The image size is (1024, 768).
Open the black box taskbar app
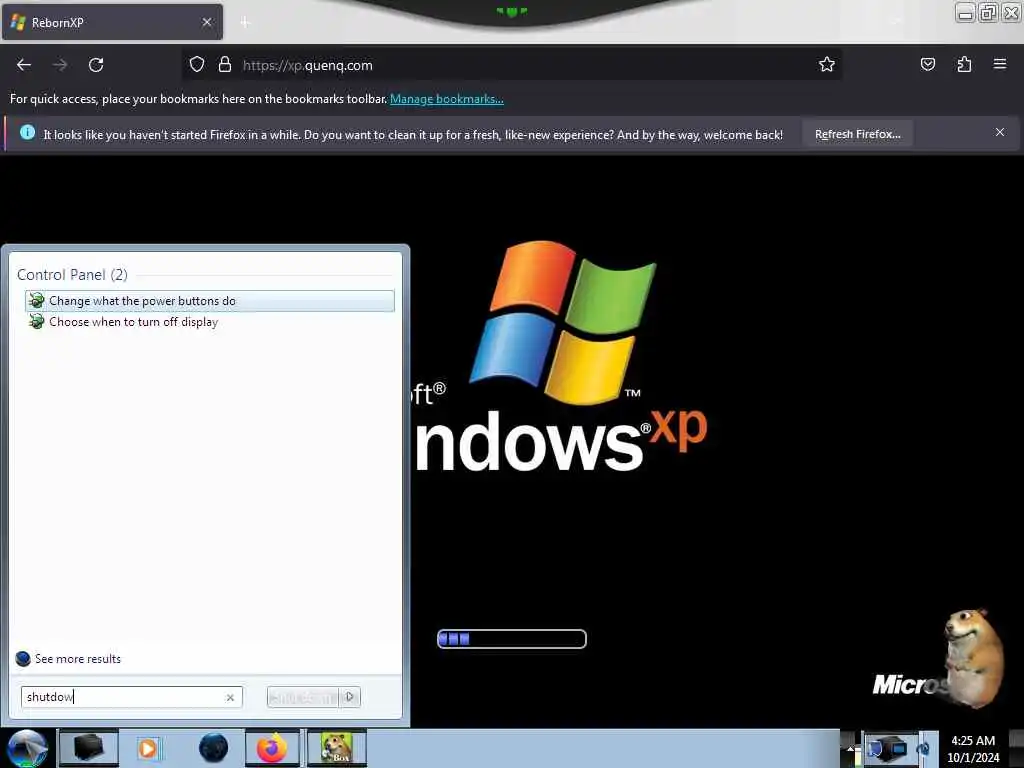(88, 748)
